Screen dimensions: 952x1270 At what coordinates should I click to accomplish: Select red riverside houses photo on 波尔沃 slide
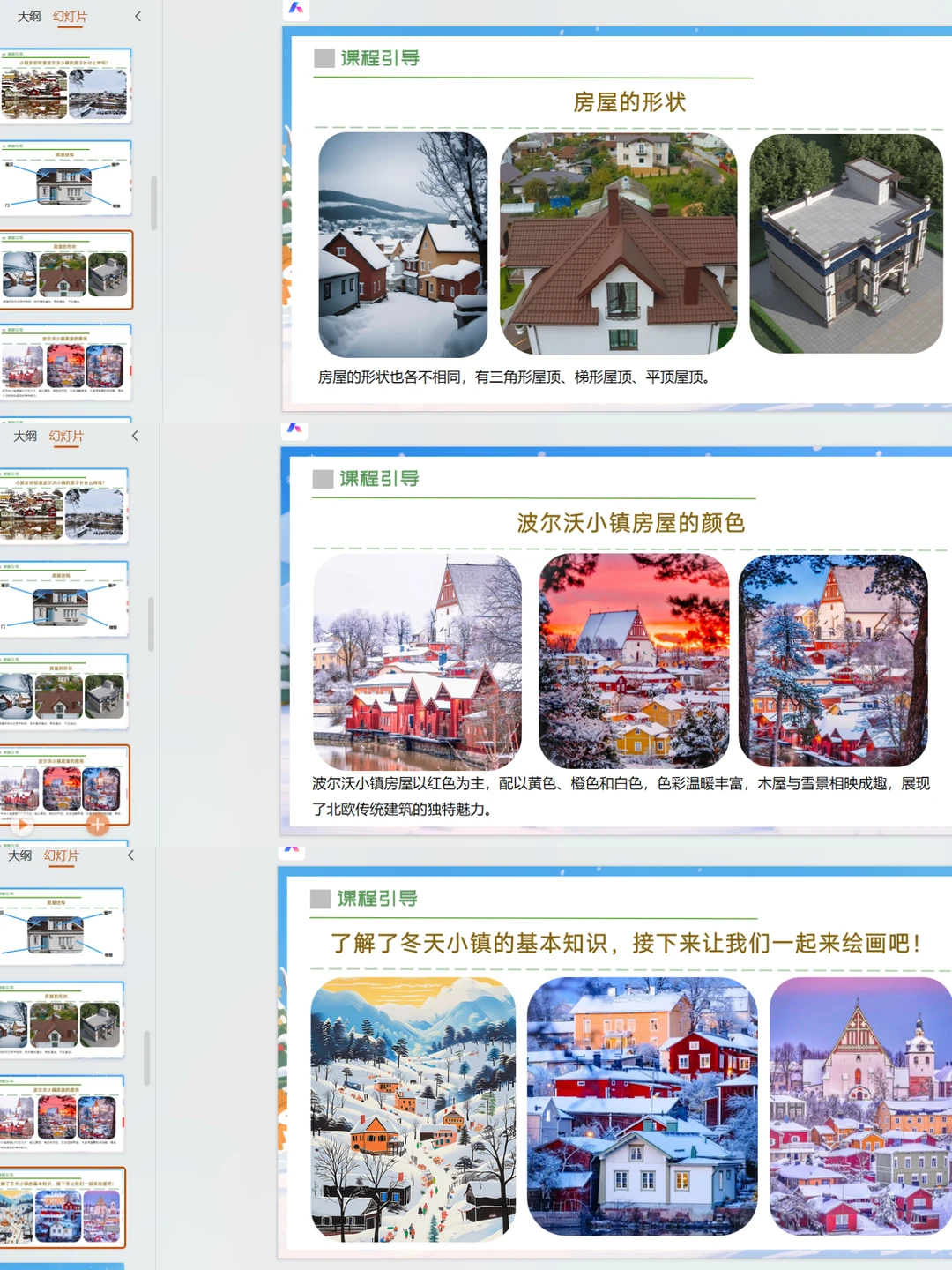click(417, 662)
